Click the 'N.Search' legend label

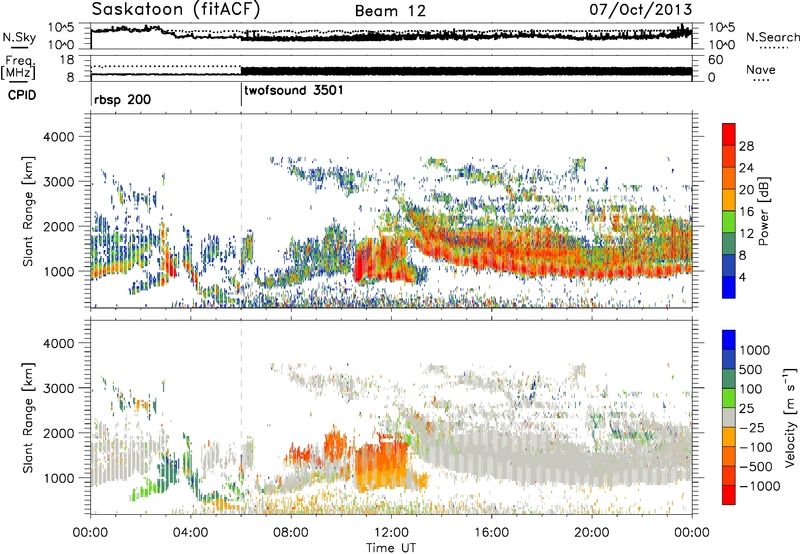coord(772,37)
